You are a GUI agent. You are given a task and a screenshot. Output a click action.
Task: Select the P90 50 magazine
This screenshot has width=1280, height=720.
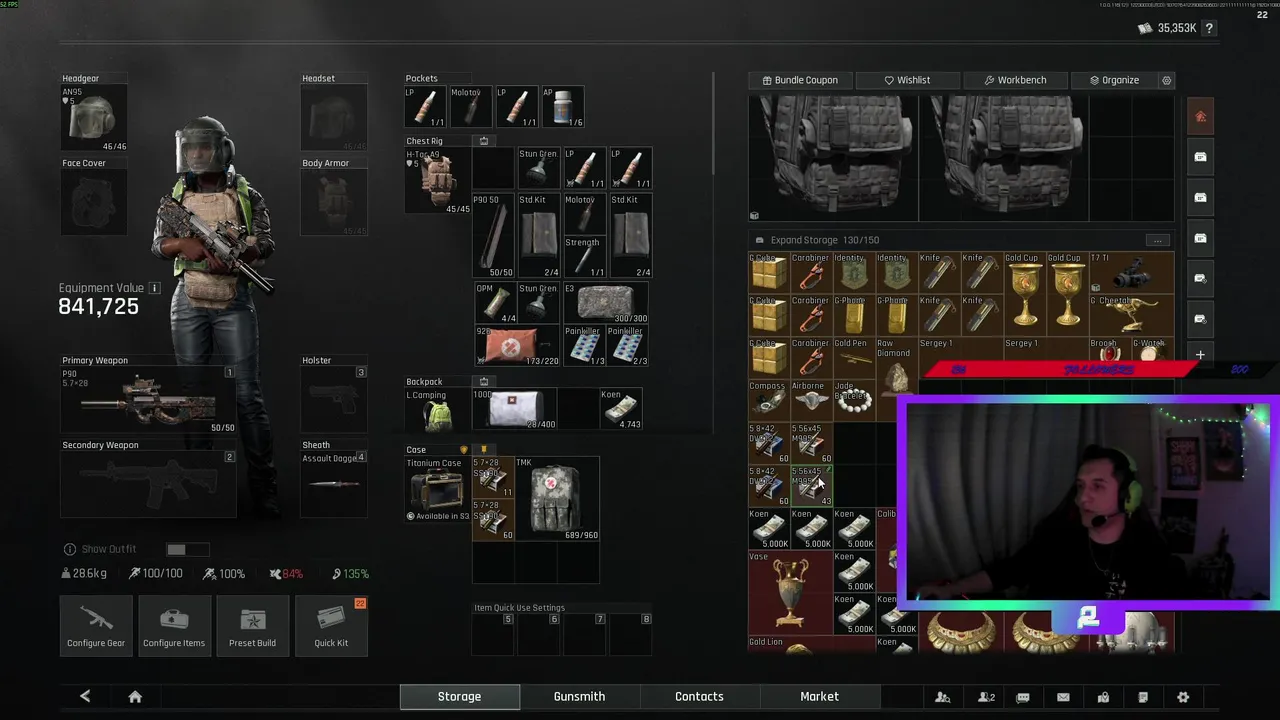[493, 236]
